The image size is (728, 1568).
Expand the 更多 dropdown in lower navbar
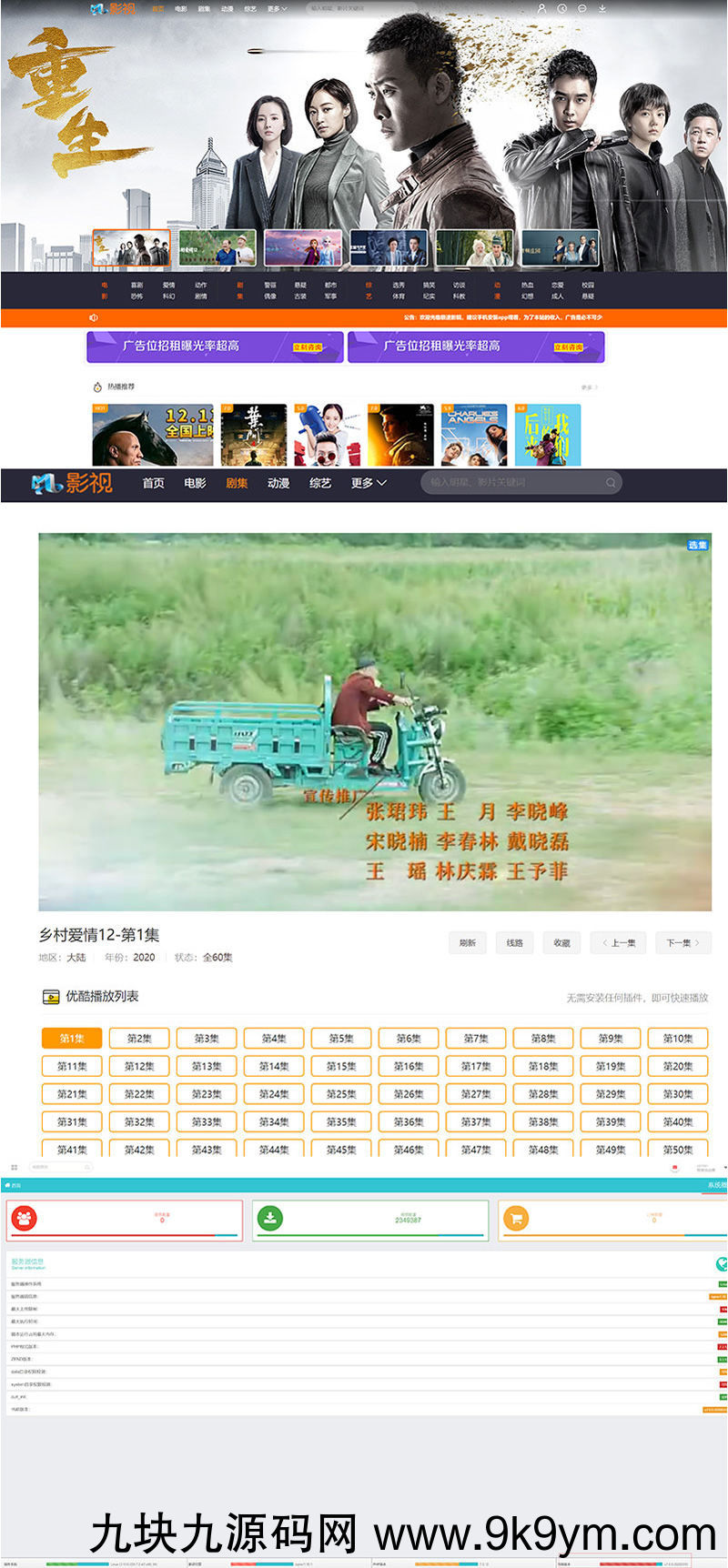(x=369, y=483)
